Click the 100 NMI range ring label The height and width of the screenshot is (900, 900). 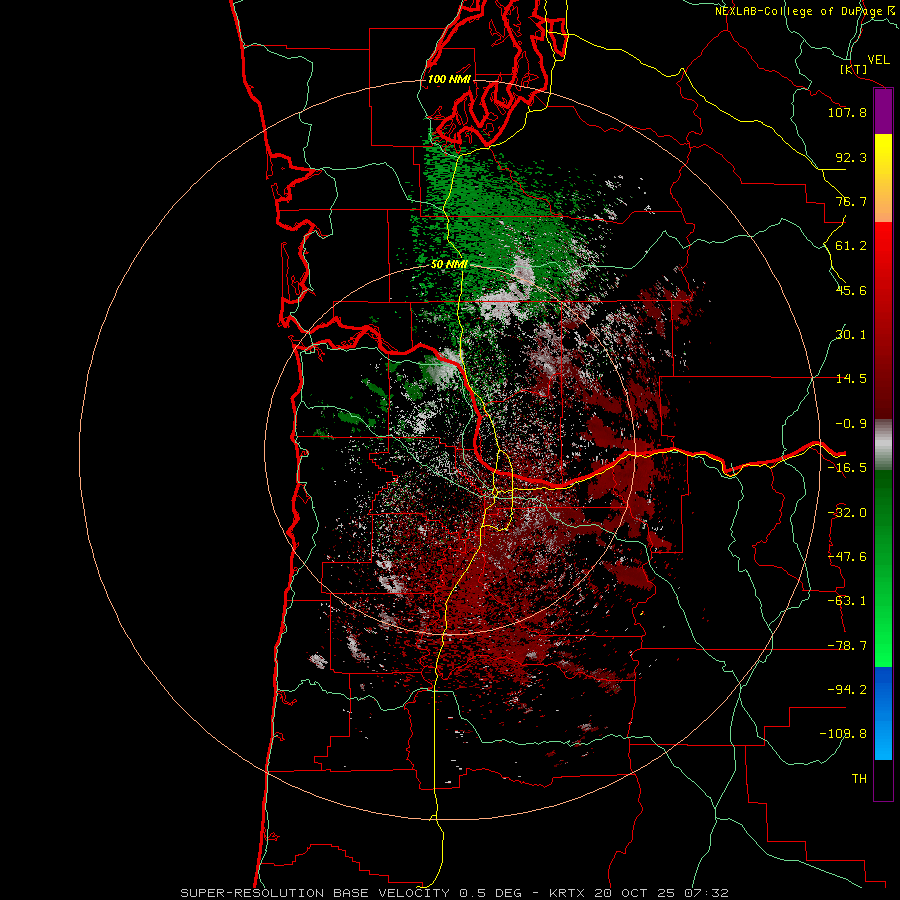coord(449,79)
